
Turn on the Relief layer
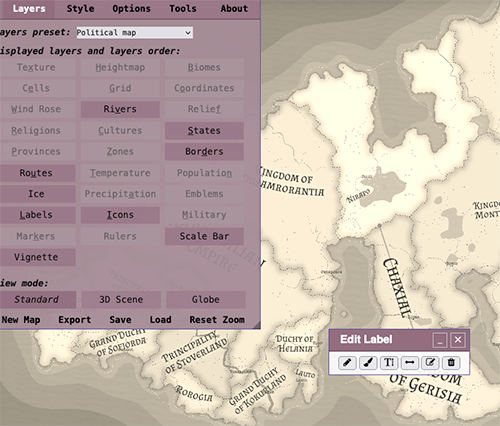tap(204, 109)
